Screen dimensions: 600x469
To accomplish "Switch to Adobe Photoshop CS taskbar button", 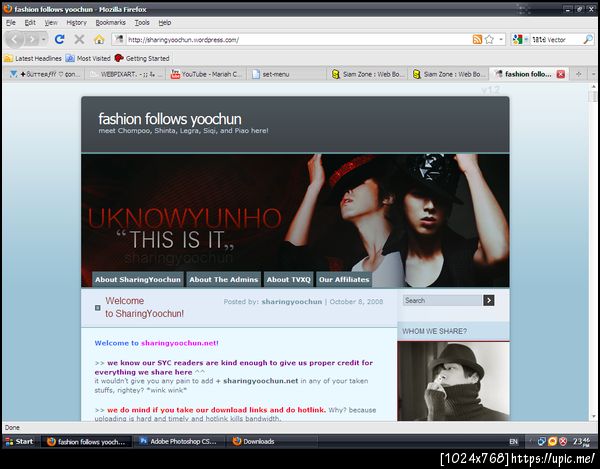I will coord(178,441).
